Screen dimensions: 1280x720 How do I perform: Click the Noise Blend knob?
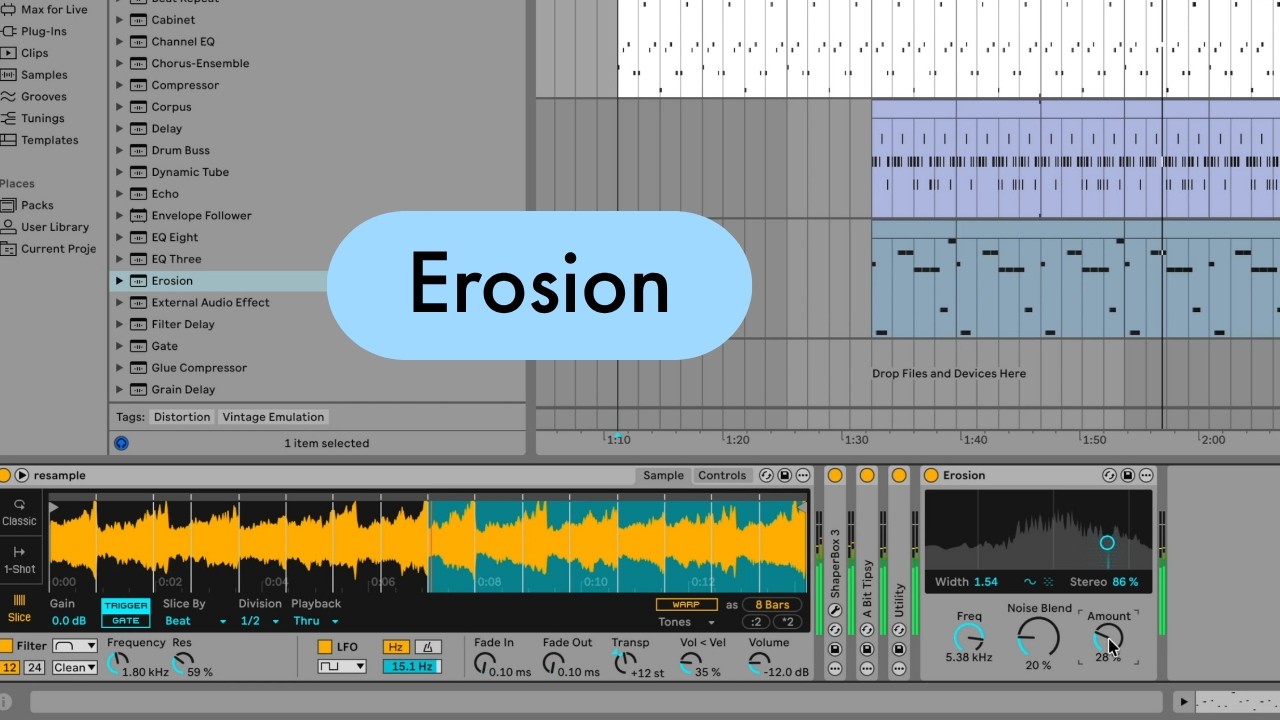[1038, 637]
